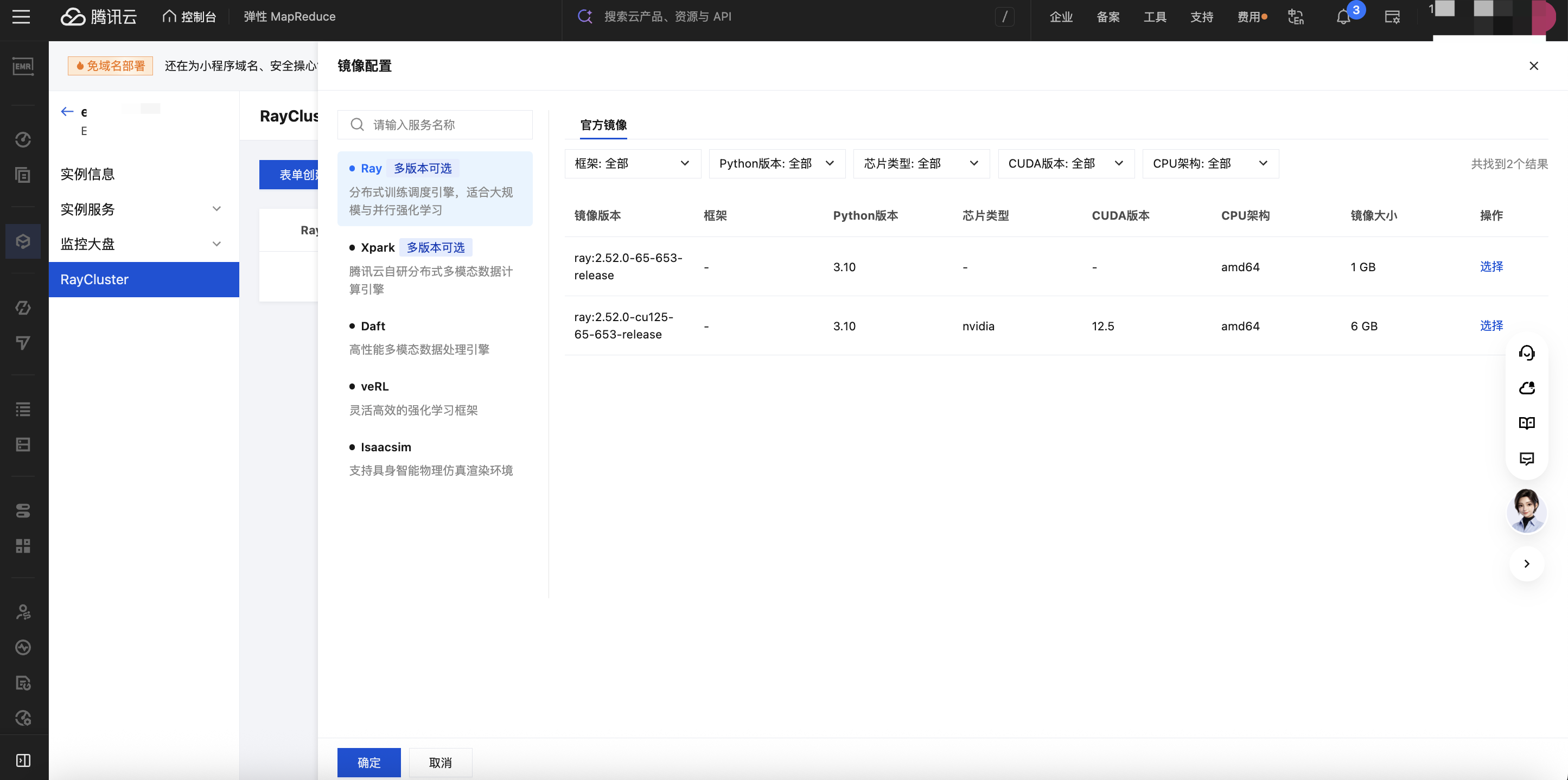
Task: Click the Tencent Cloud logo
Action: click(99, 16)
